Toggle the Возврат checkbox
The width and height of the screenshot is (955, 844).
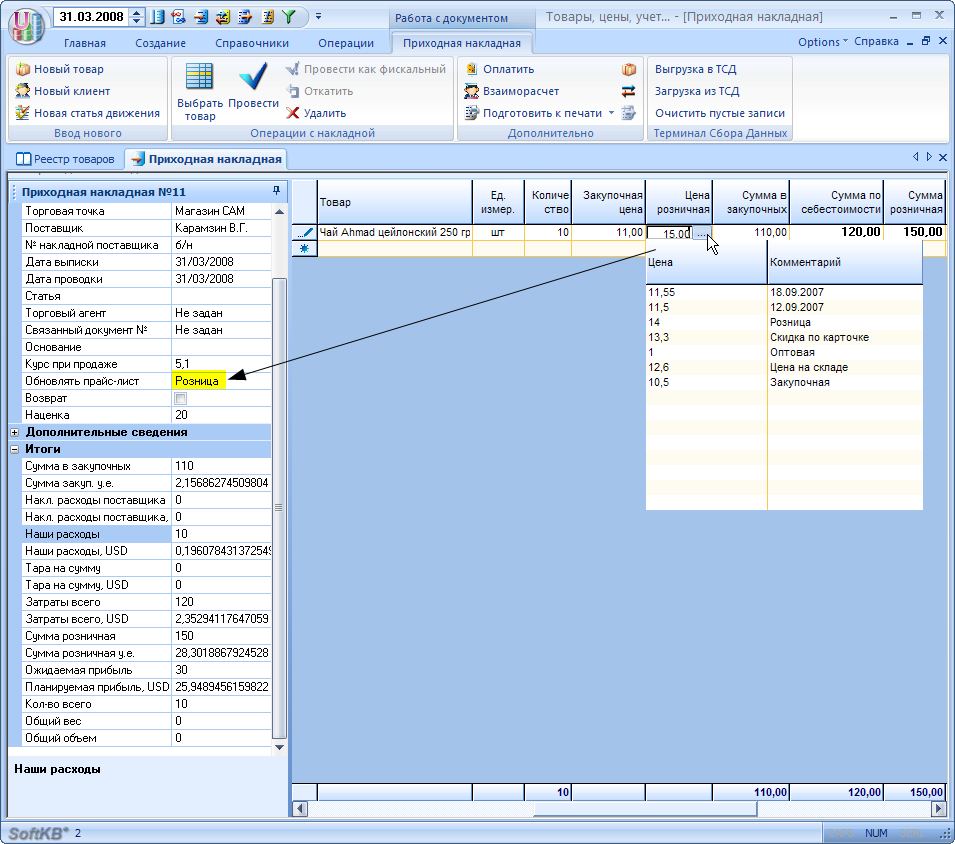pyautogui.click(x=180, y=398)
